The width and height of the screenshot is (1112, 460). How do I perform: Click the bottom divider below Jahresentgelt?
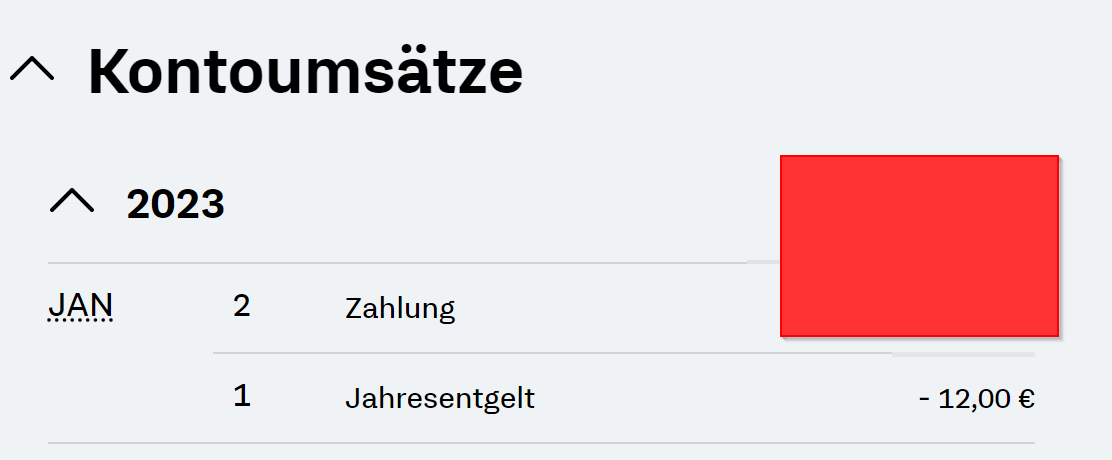pyautogui.click(x=540, y=442)
